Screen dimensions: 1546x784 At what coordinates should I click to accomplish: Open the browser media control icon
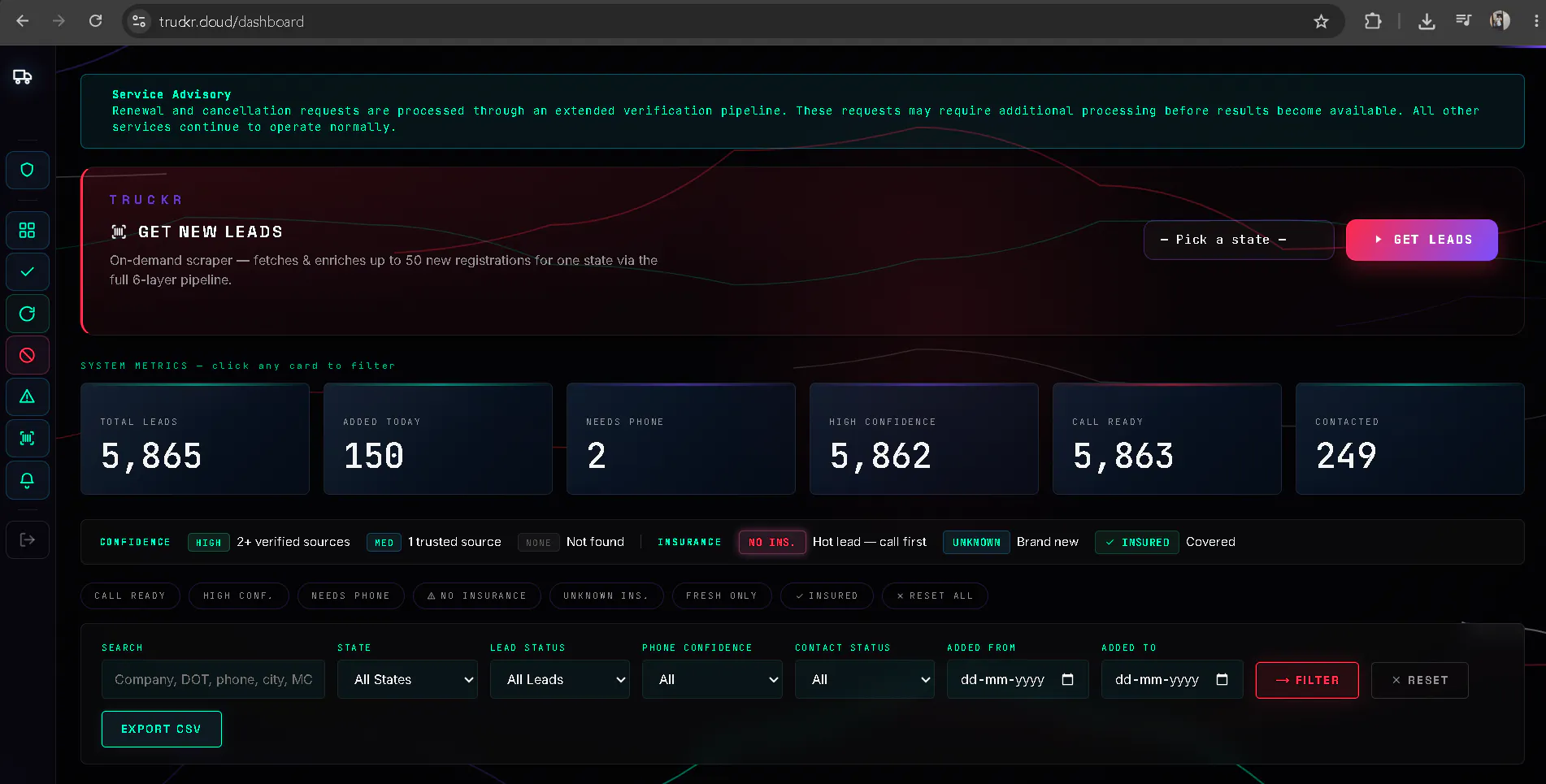1463,21
